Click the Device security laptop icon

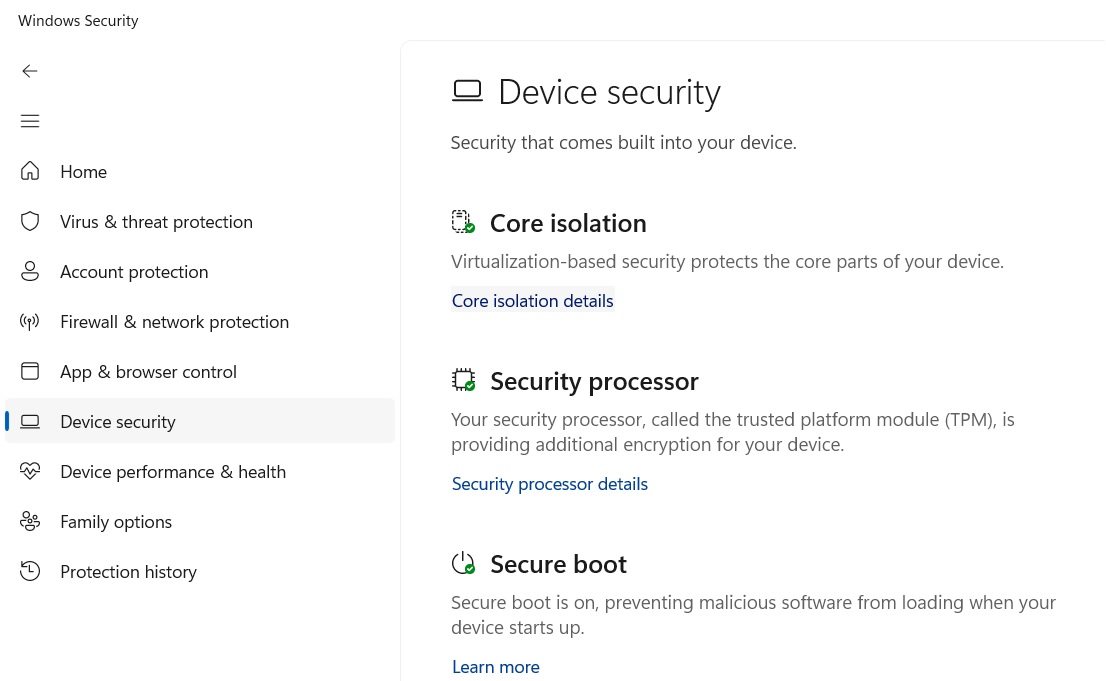pyautogui.click(x=30, y=421)
